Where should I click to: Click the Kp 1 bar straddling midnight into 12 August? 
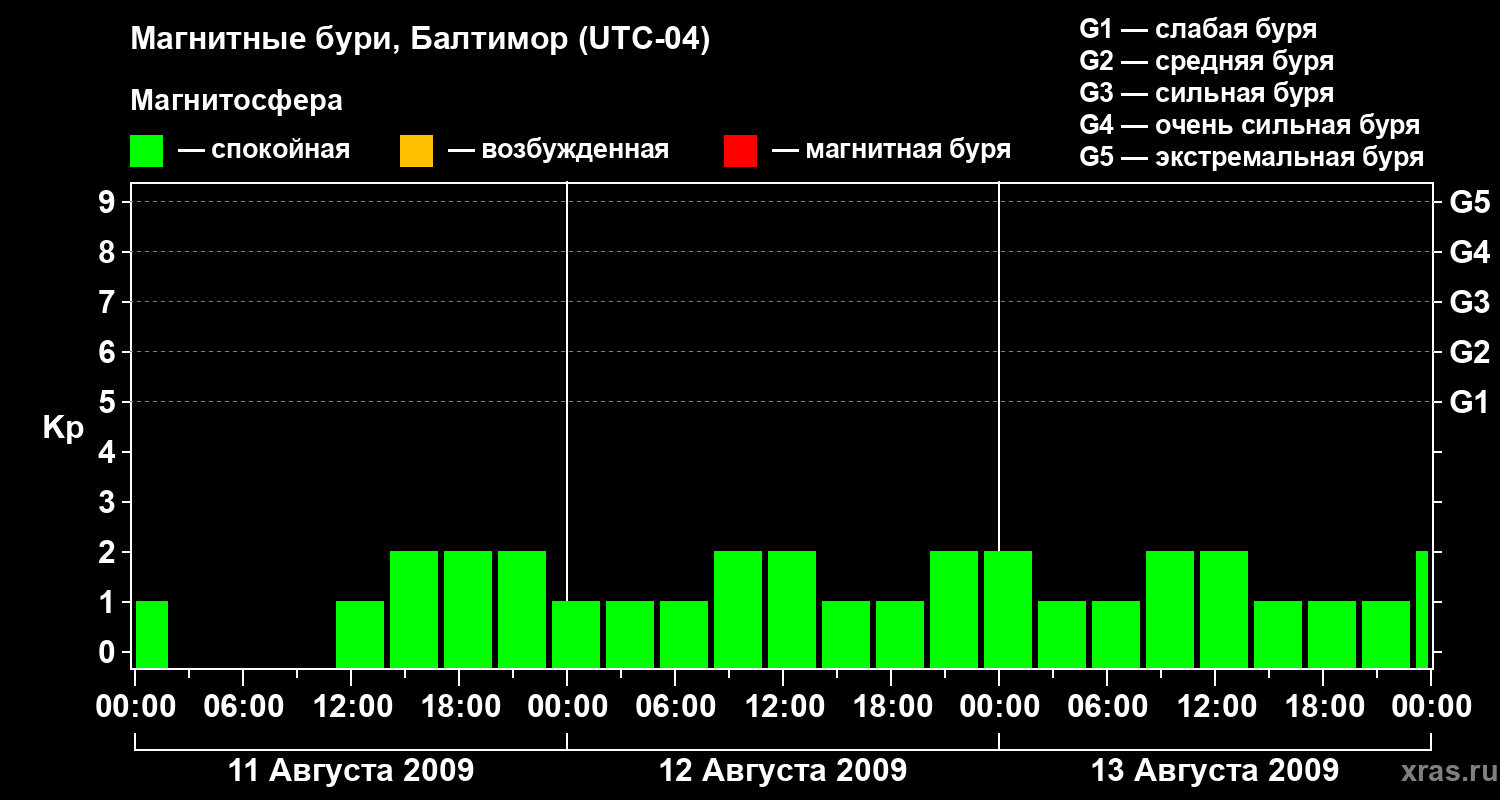coord(576,634)
